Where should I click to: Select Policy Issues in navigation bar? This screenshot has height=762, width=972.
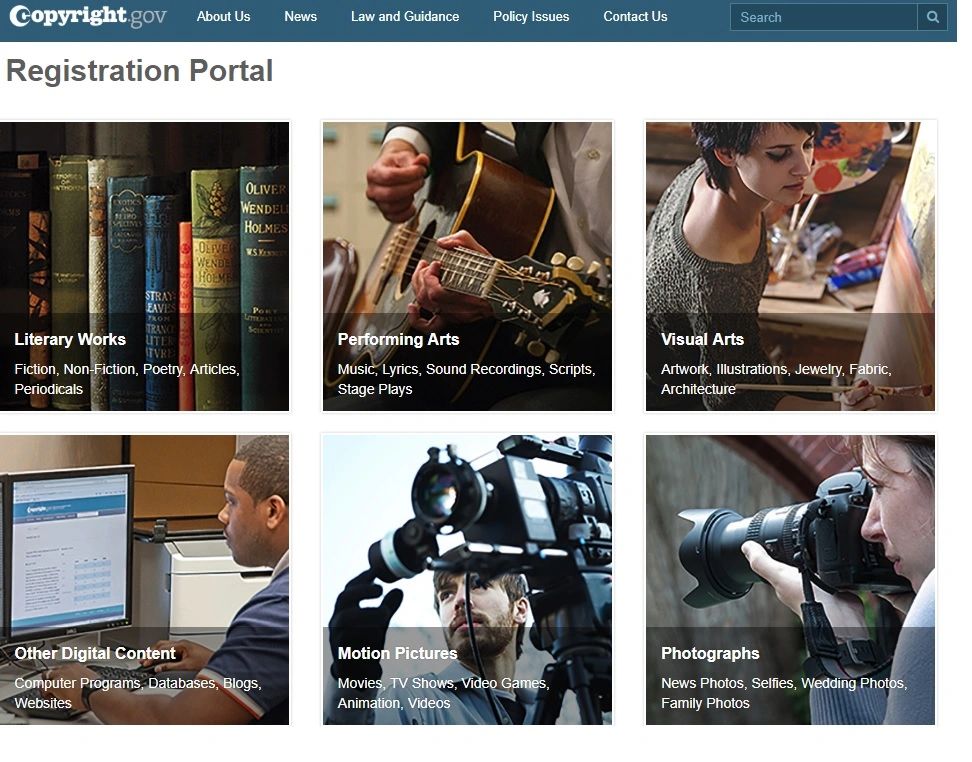531,16
